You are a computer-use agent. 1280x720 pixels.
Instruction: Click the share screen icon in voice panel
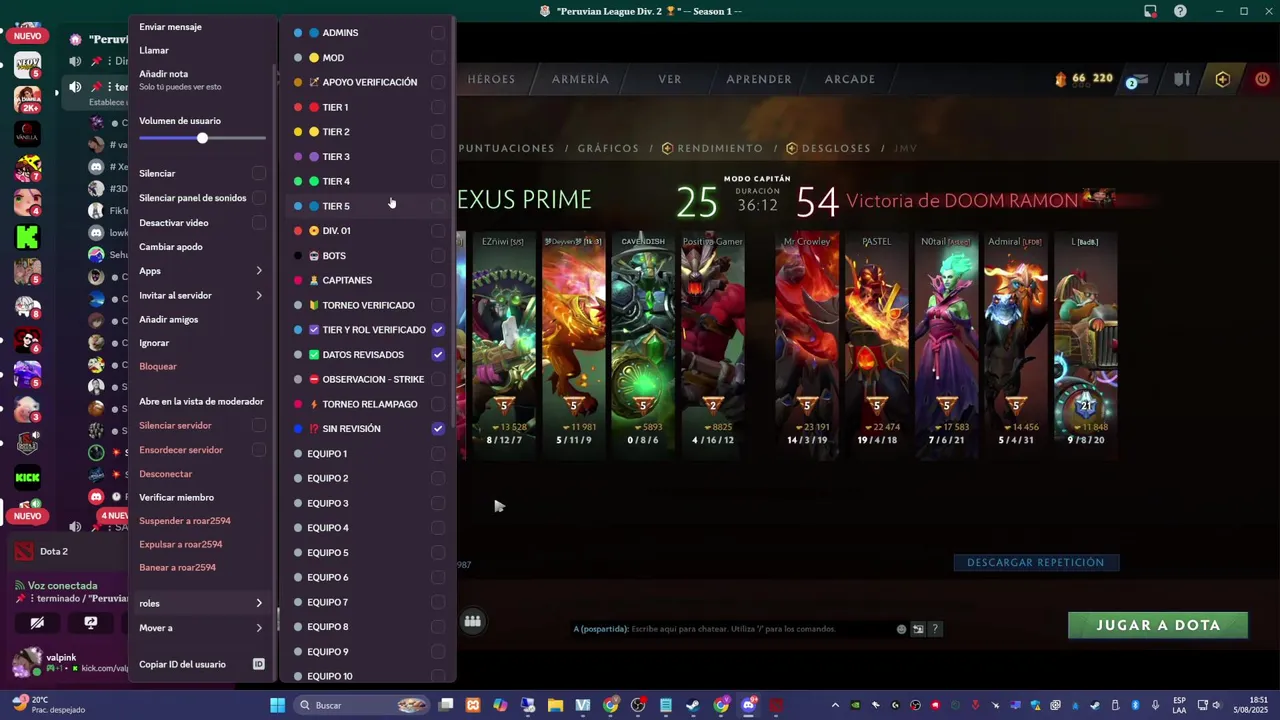tap(90, 623)
